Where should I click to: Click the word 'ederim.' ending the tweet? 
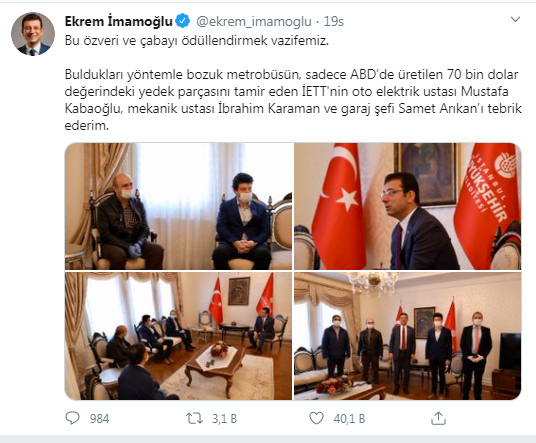click(87, 126)
